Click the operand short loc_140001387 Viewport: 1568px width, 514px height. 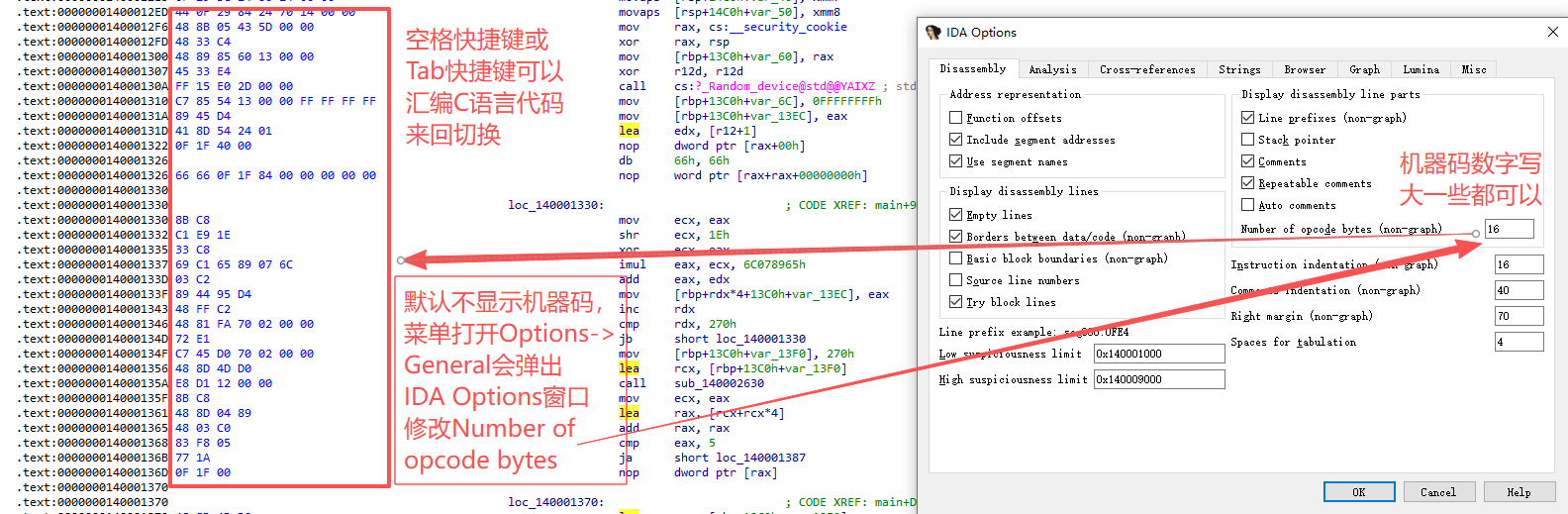coord(739,458)
